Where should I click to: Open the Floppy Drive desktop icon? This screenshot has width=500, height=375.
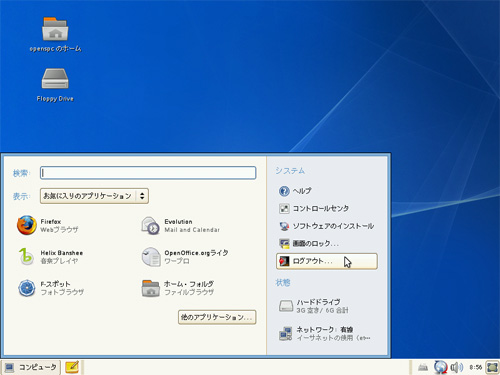tap(55, 85)
